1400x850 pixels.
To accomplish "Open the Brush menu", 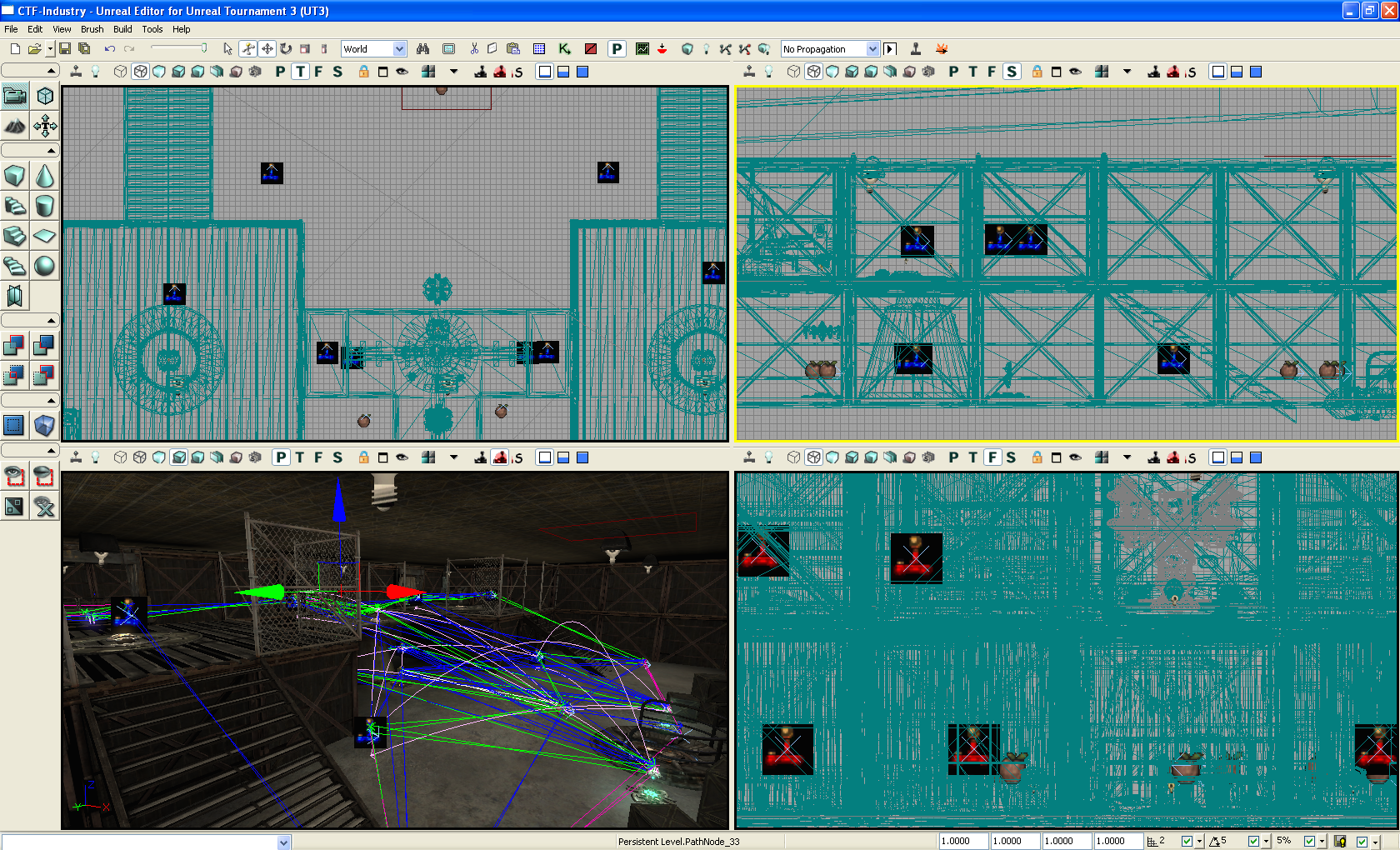I will click(x=92, y=29).
